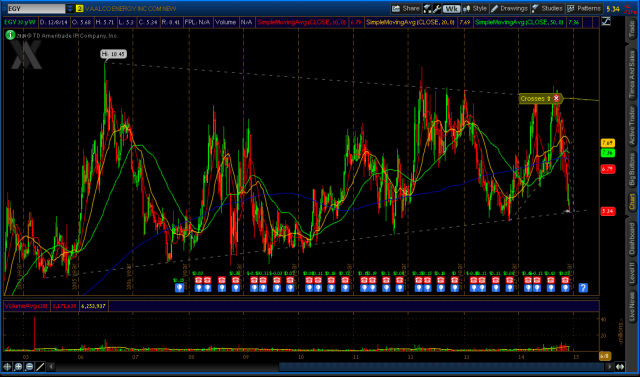Click the yellow SimpleMovingAvg CLOSE 20 label
The width and height of the screenshot is (640, 377).
pyautogui.click(x=411, y=22)
